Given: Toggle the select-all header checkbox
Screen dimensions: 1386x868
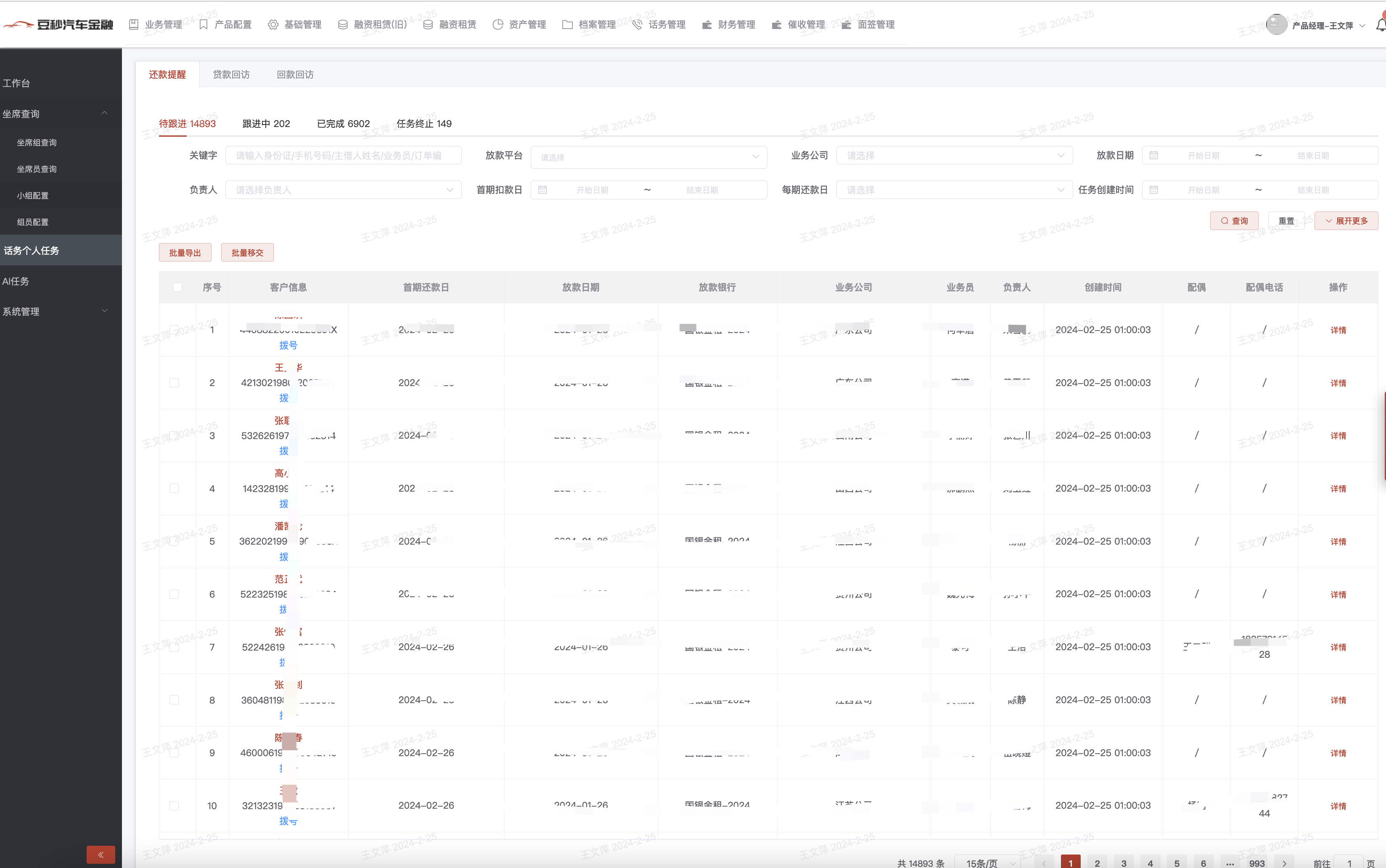Looking at the screenshot, I should pyautogui.click(x=177, y=287).
